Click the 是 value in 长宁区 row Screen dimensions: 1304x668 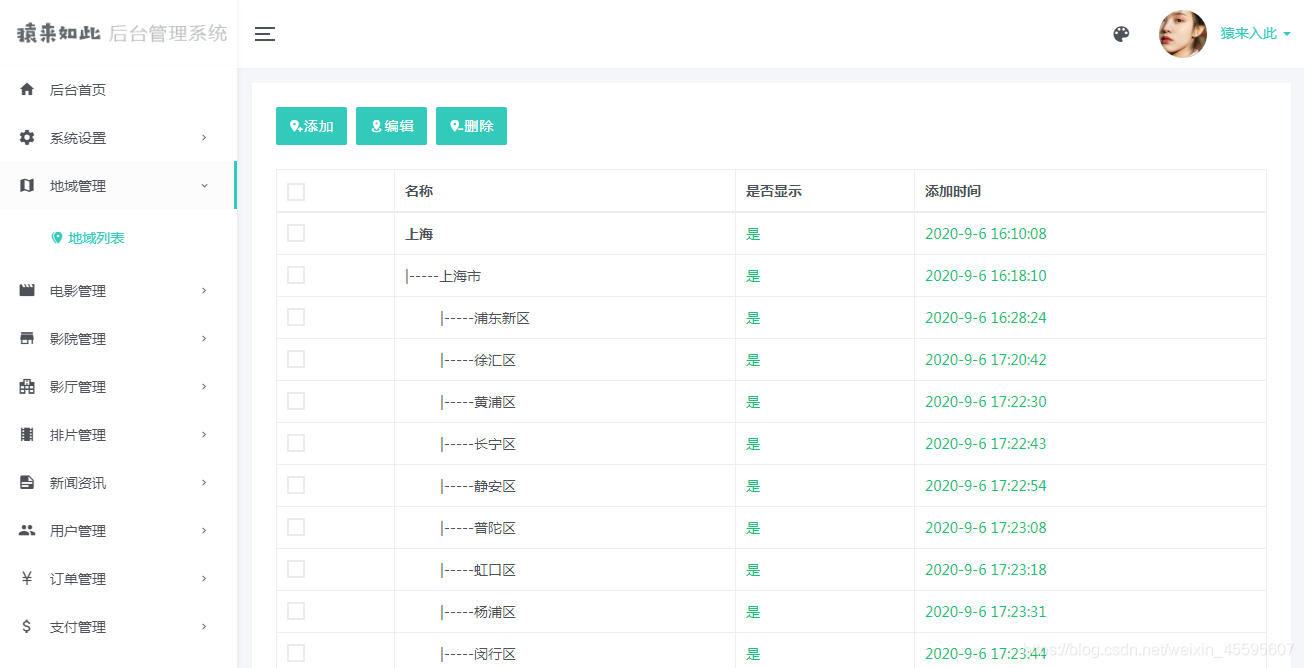tap(753, 444)
